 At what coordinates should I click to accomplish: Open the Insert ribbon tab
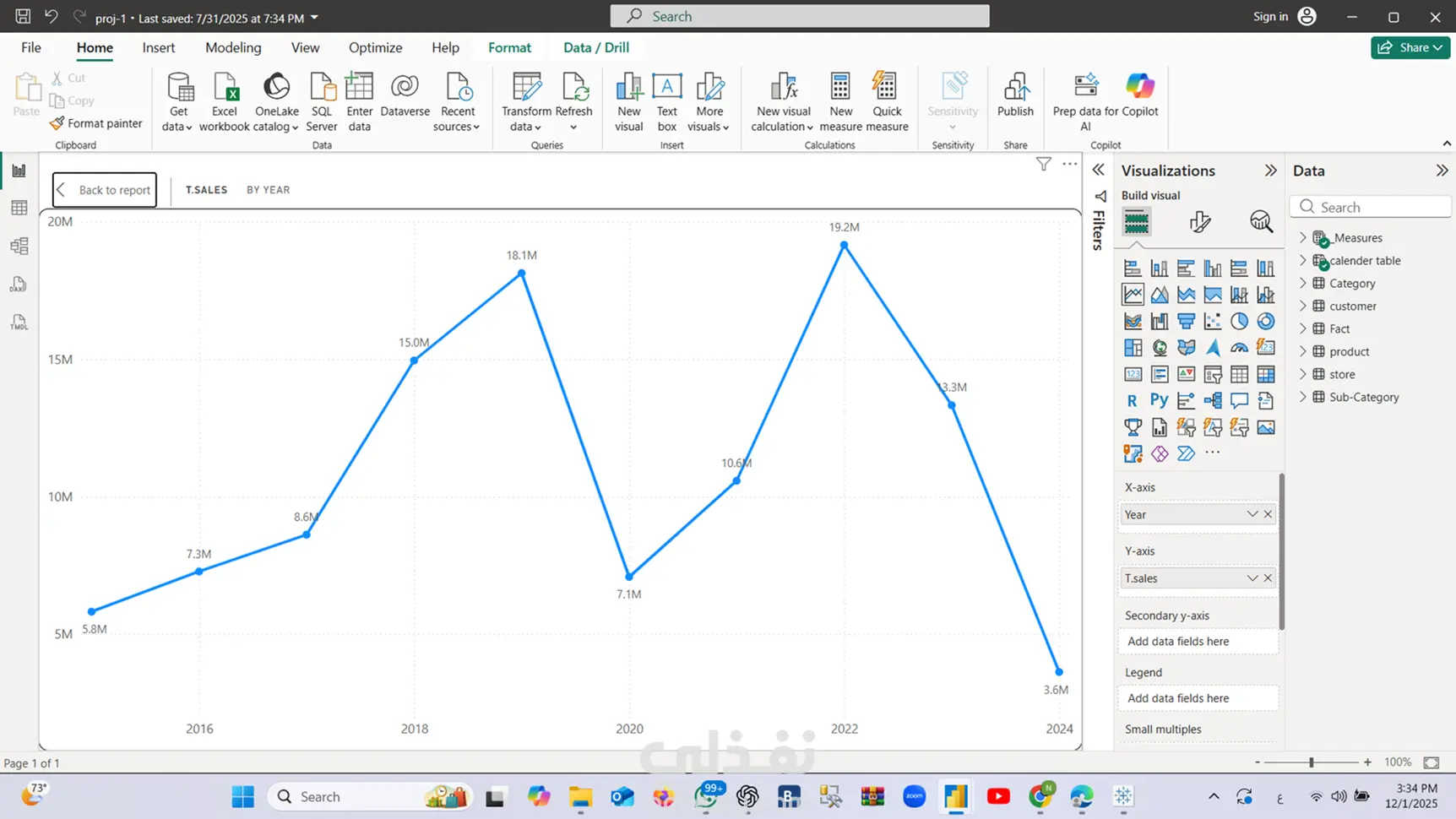click(x=159, y=47)
